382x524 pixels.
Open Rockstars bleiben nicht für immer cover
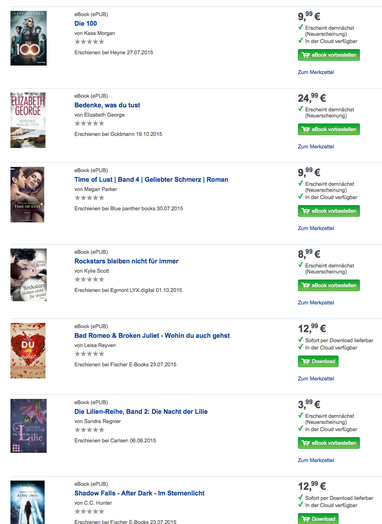28,275
